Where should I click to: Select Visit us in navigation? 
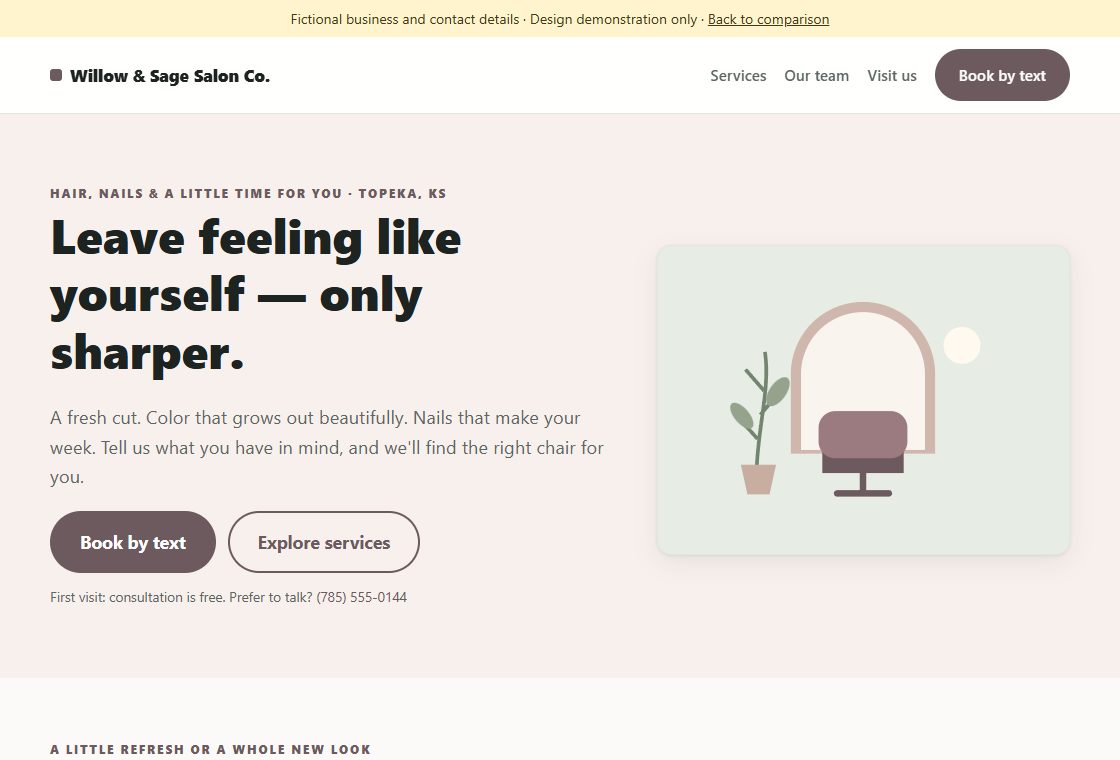891,76
